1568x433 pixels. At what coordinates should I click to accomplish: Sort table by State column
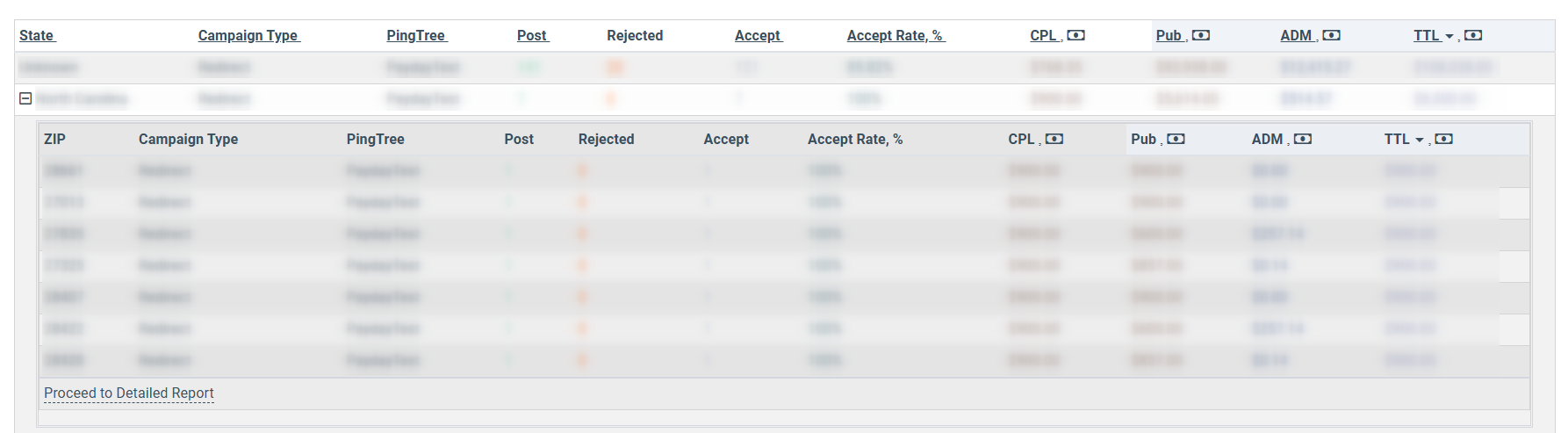click(38, 35)
